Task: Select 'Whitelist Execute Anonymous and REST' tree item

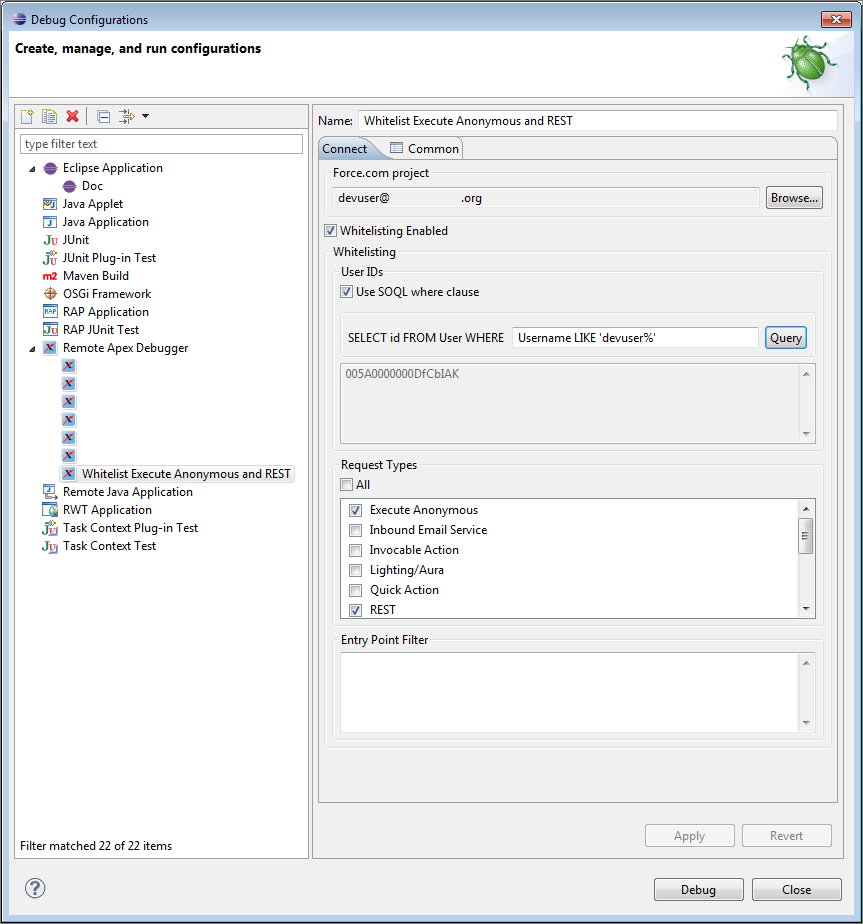Action: point(177,474)
